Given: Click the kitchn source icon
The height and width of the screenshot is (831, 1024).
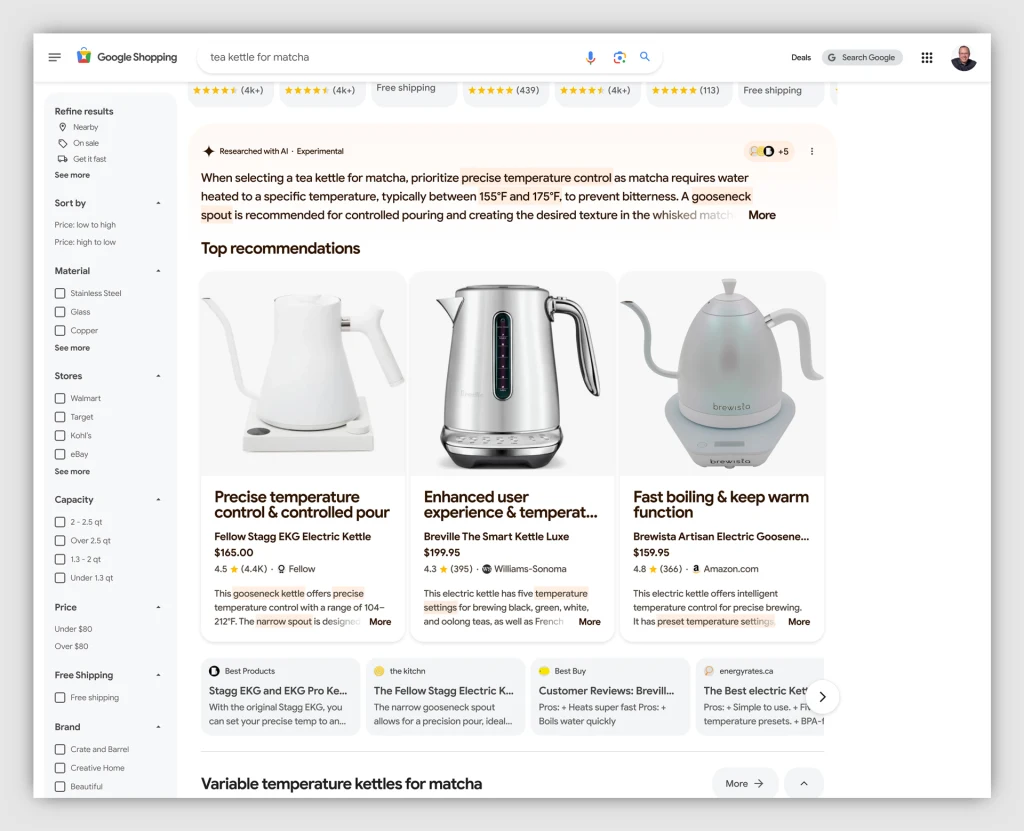Looking at the screenshot, I should pyautogui.click(x=379, y=671).
